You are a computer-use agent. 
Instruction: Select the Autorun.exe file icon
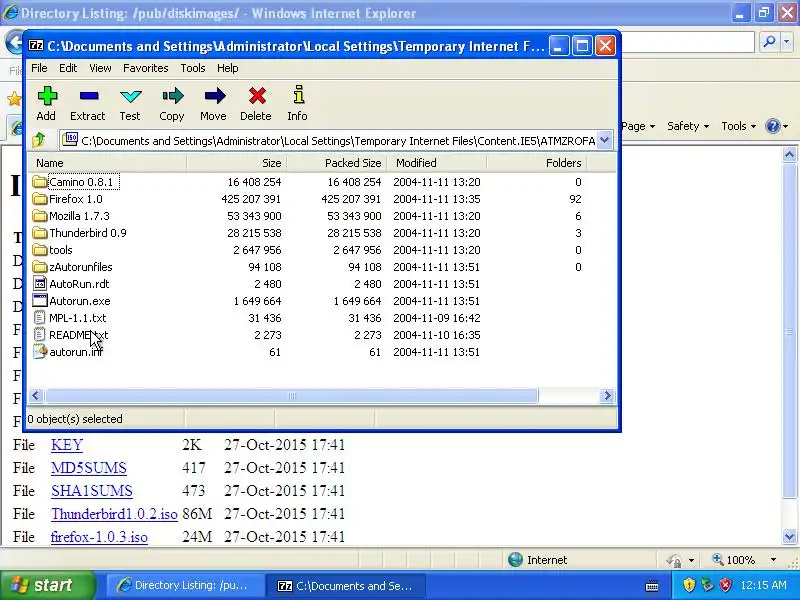coord(40,301)
